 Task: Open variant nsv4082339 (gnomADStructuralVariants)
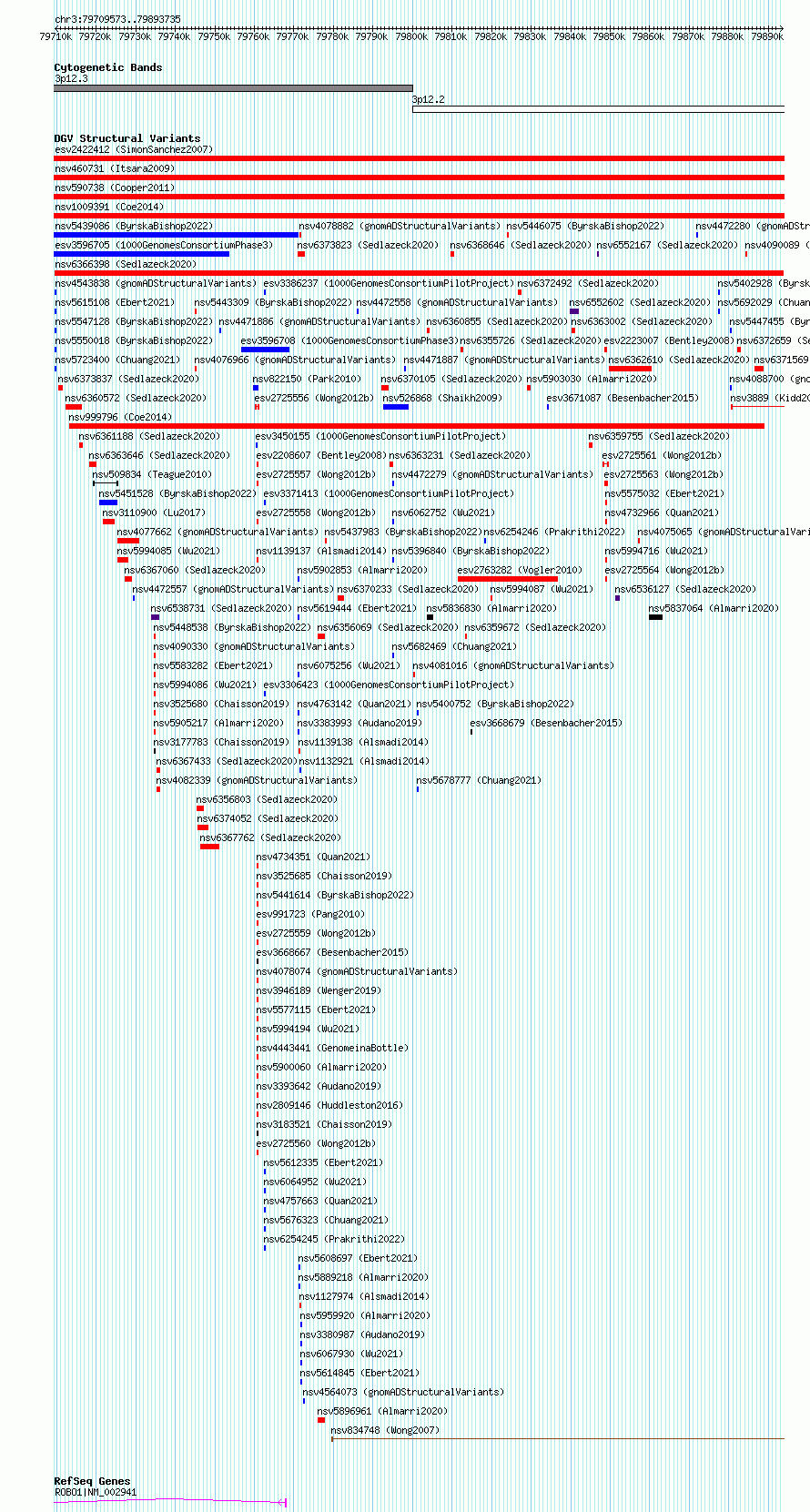click(257, 780)
